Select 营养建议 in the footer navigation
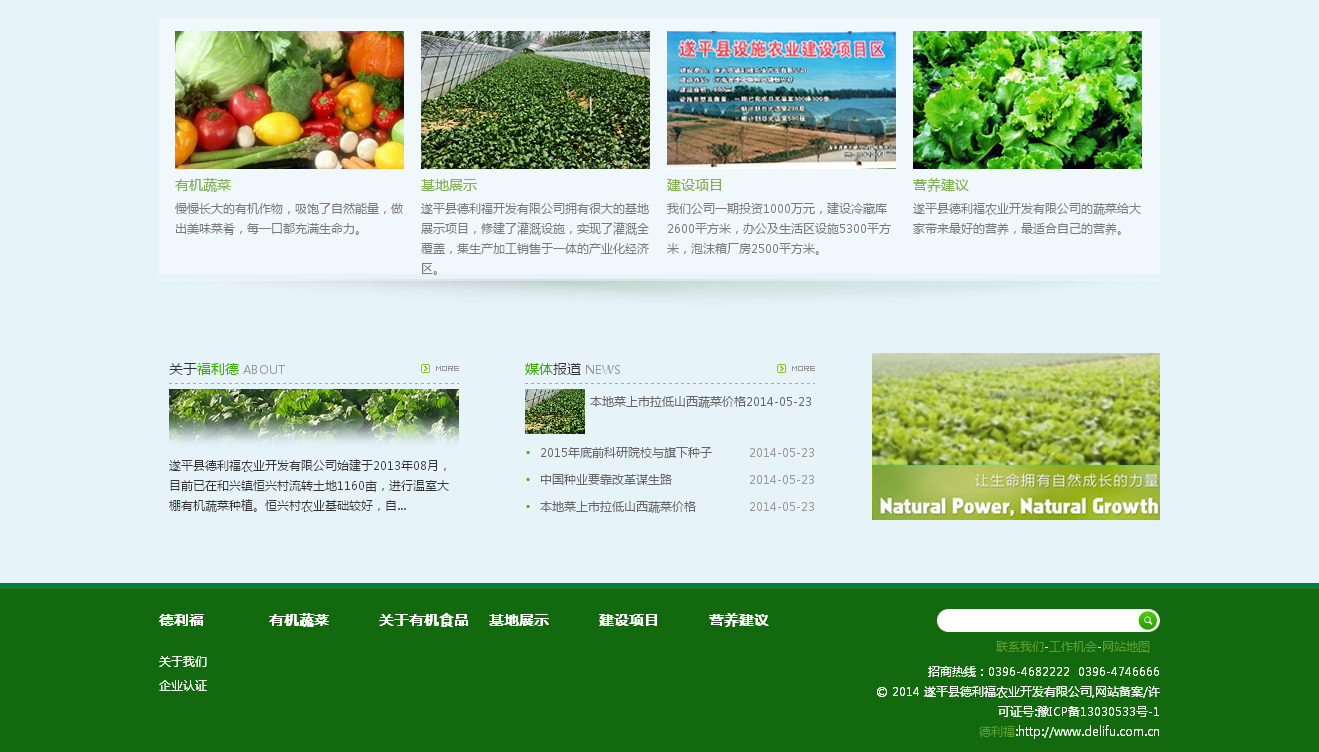The height and width of the screenshot is (752, 1319). point(738,620)
